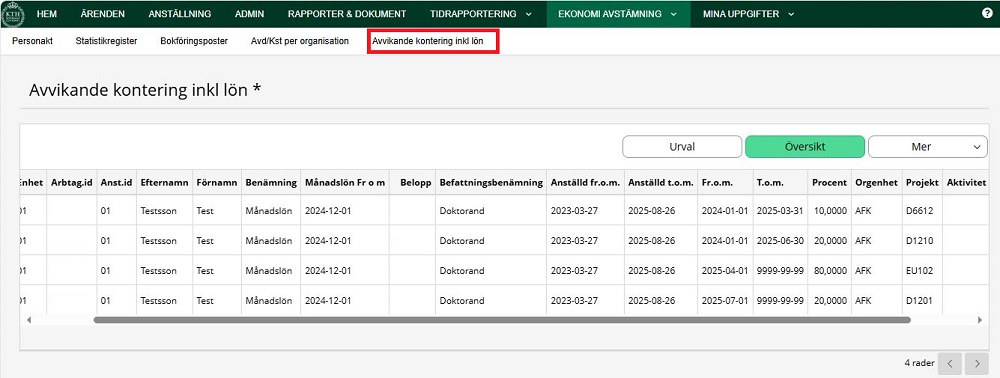Click horizontal scrollbar left arrow
The height and width of the screenshot is (378, 1000).
pos(29,320)
